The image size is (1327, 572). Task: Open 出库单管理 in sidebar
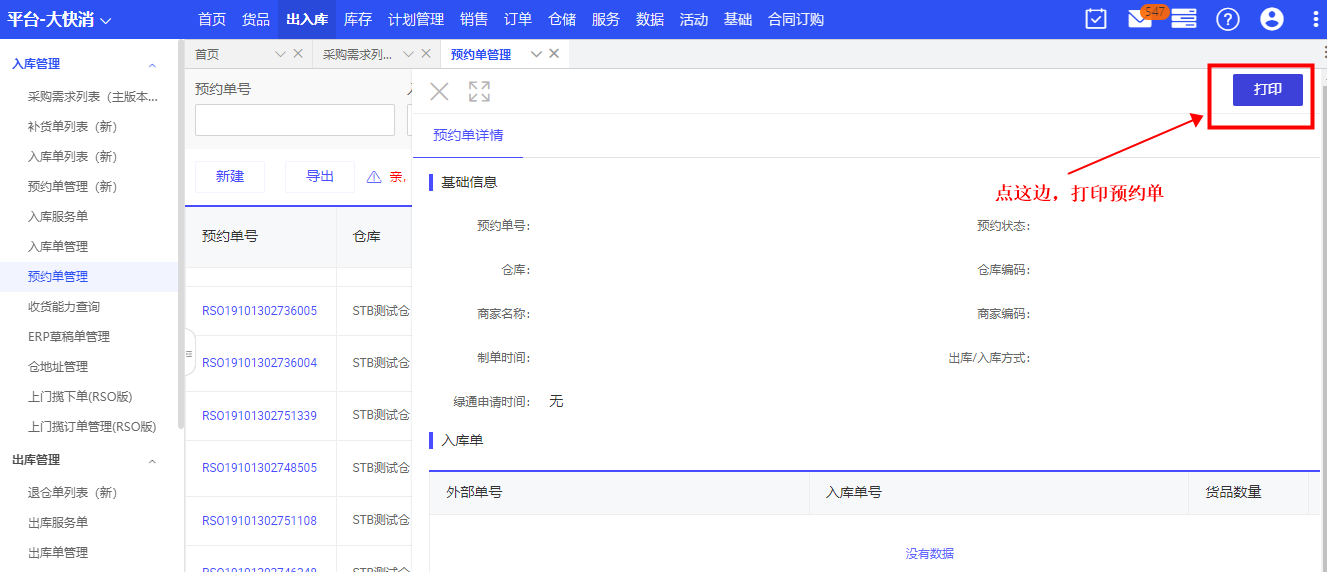click(58, 553)
